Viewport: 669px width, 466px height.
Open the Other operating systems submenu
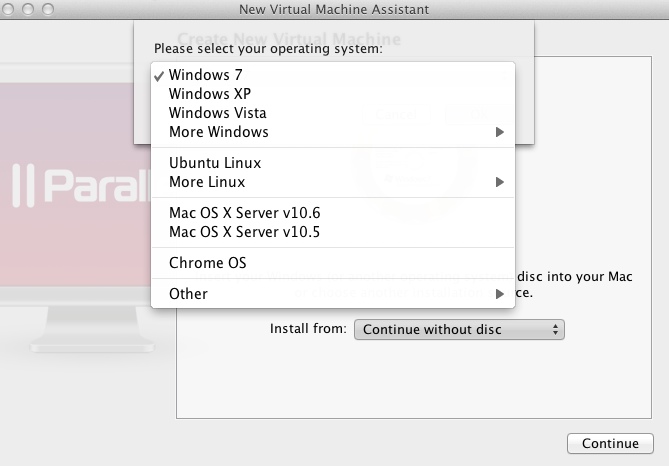point(333,294)
